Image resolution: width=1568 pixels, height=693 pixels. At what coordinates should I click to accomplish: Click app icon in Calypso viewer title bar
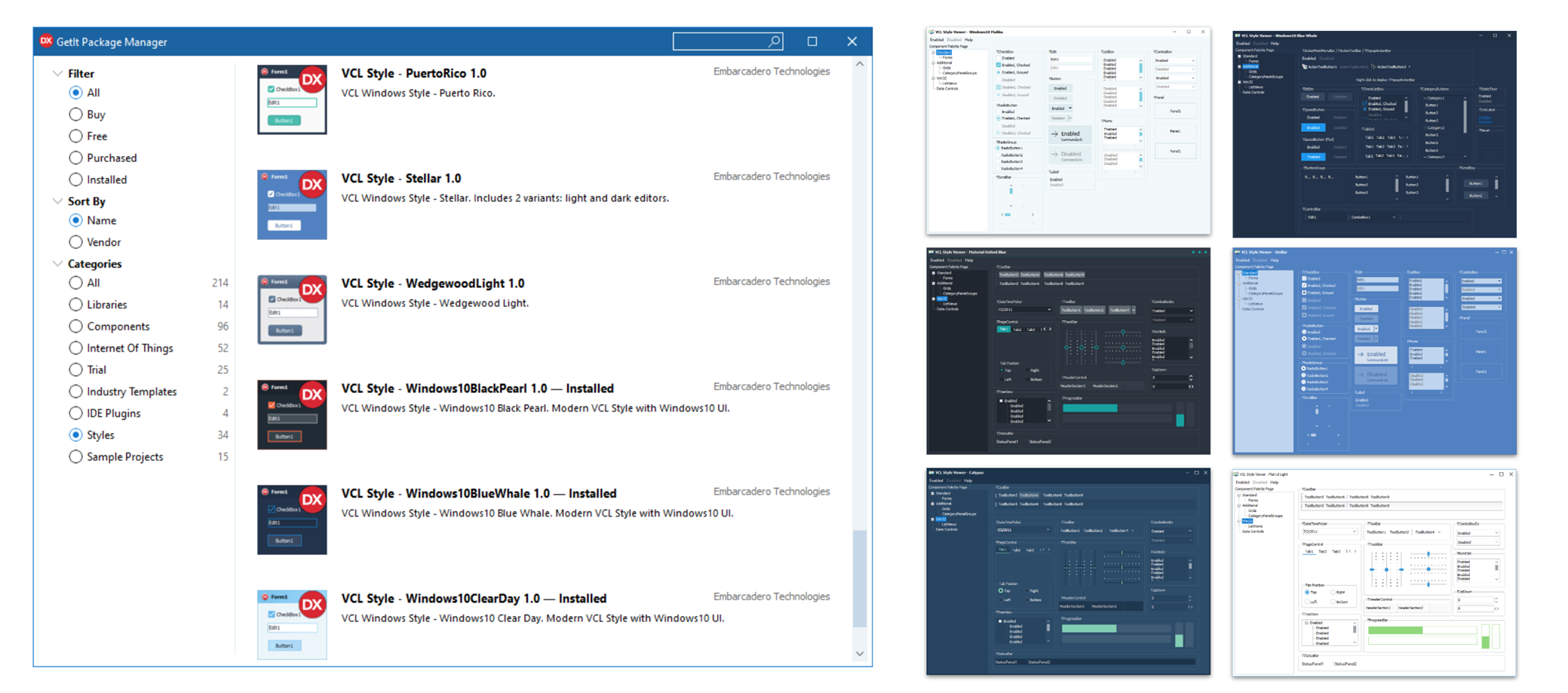coord(931,473)
